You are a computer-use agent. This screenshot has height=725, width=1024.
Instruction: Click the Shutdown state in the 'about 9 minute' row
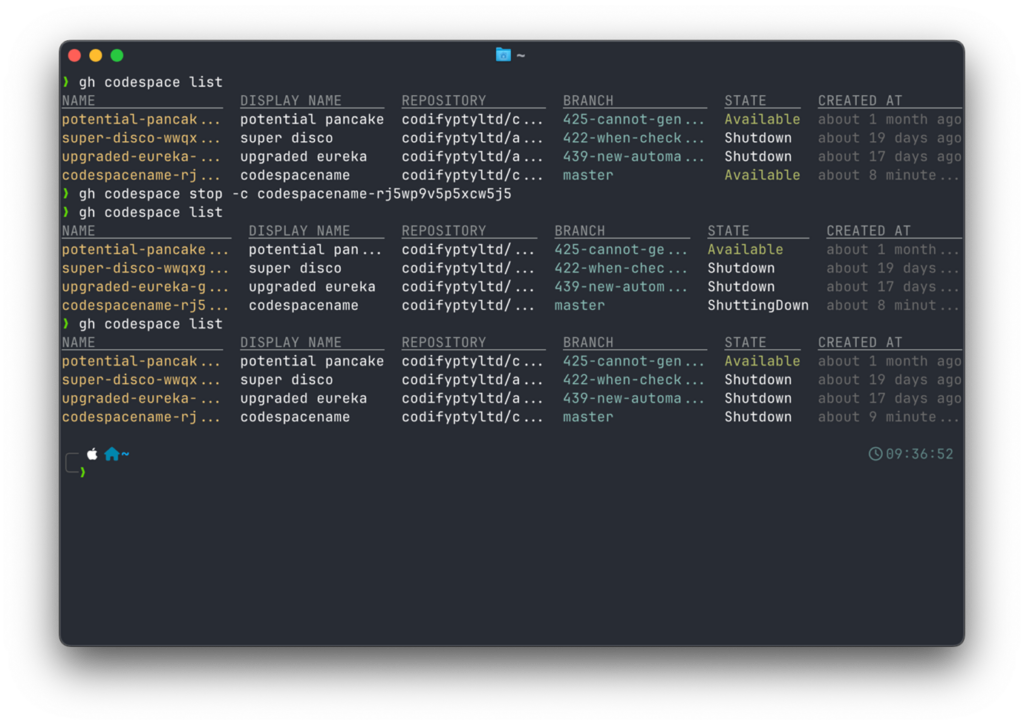click(x=758, y=417)
